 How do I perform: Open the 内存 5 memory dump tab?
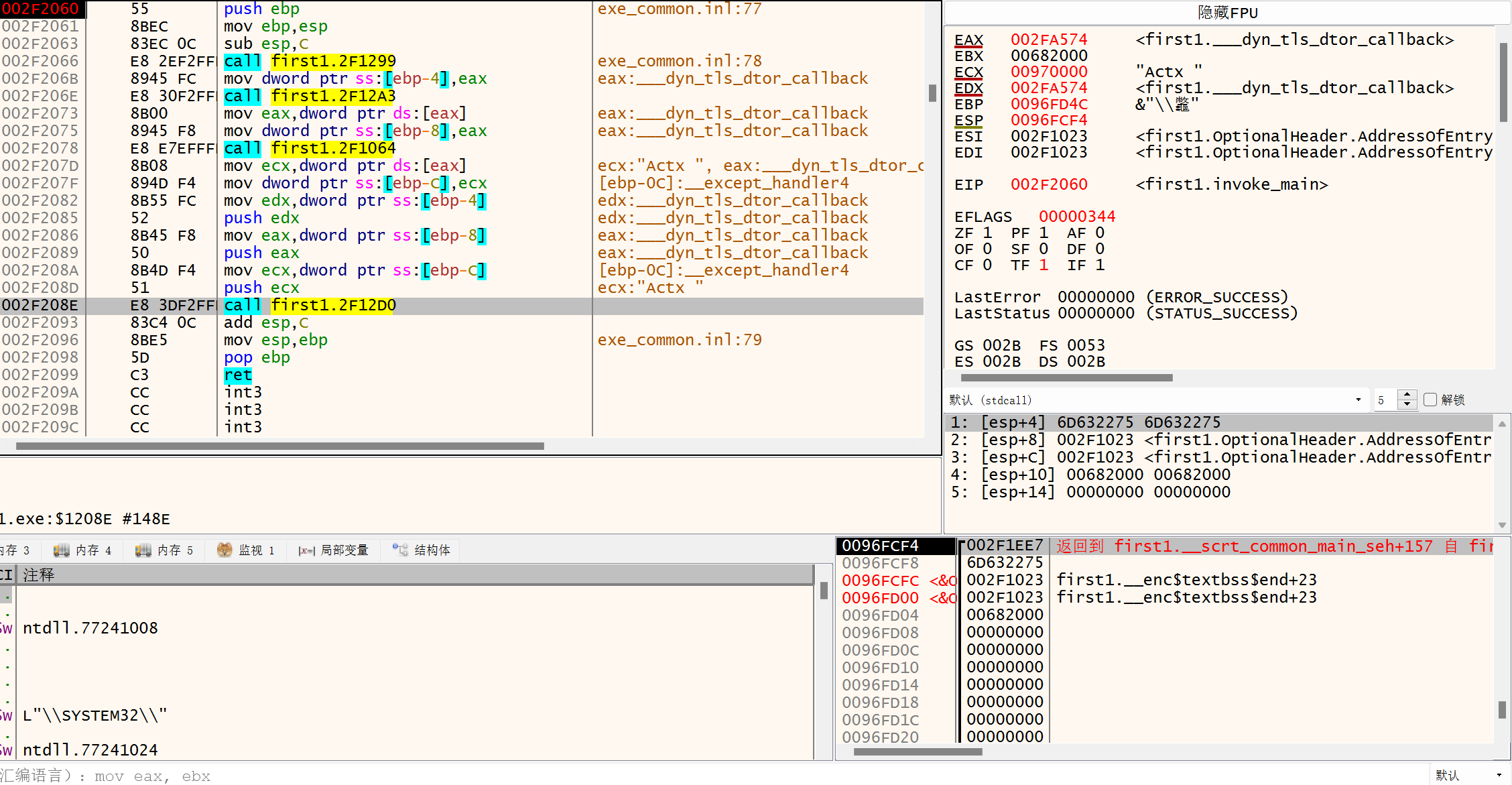(x=165, y=550)
